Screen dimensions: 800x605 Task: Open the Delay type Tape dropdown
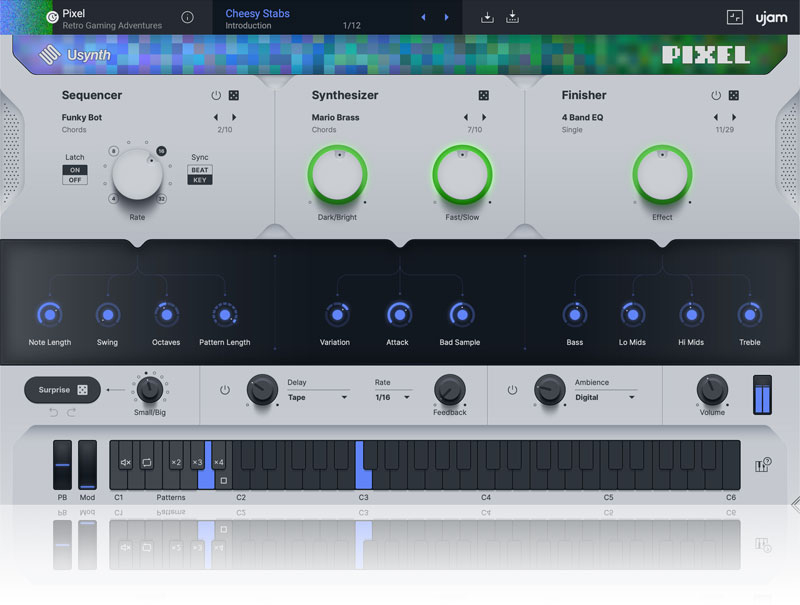(317, 397)
